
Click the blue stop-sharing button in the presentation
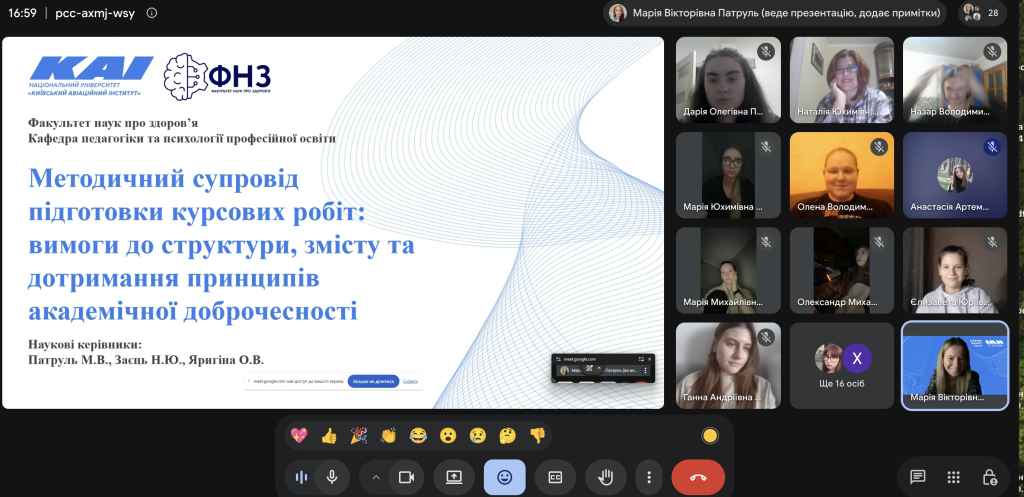pyautogui.click(x=374, y=381)
